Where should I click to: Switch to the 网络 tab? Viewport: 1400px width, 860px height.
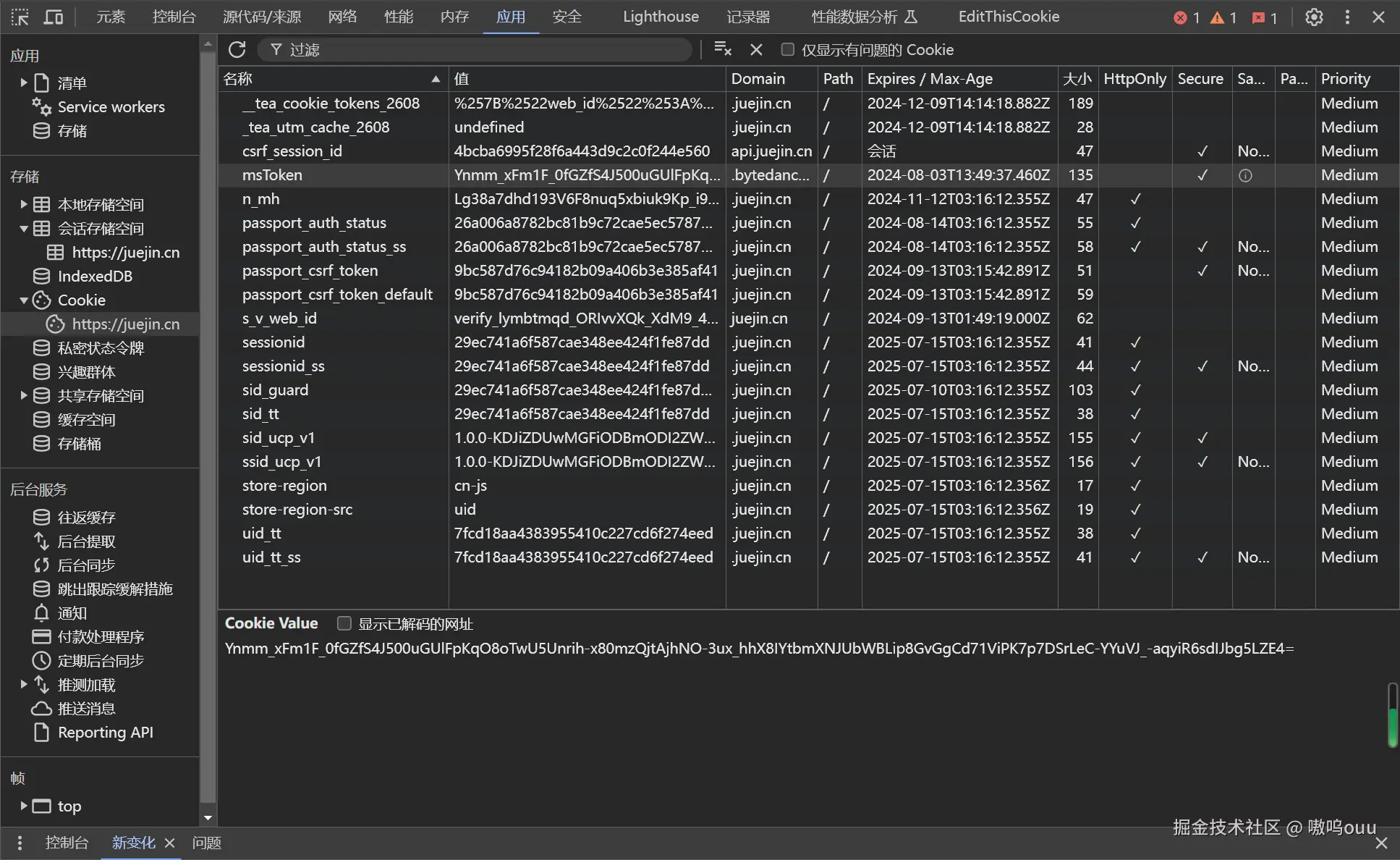pyautogui.click(x=342, y=17)
